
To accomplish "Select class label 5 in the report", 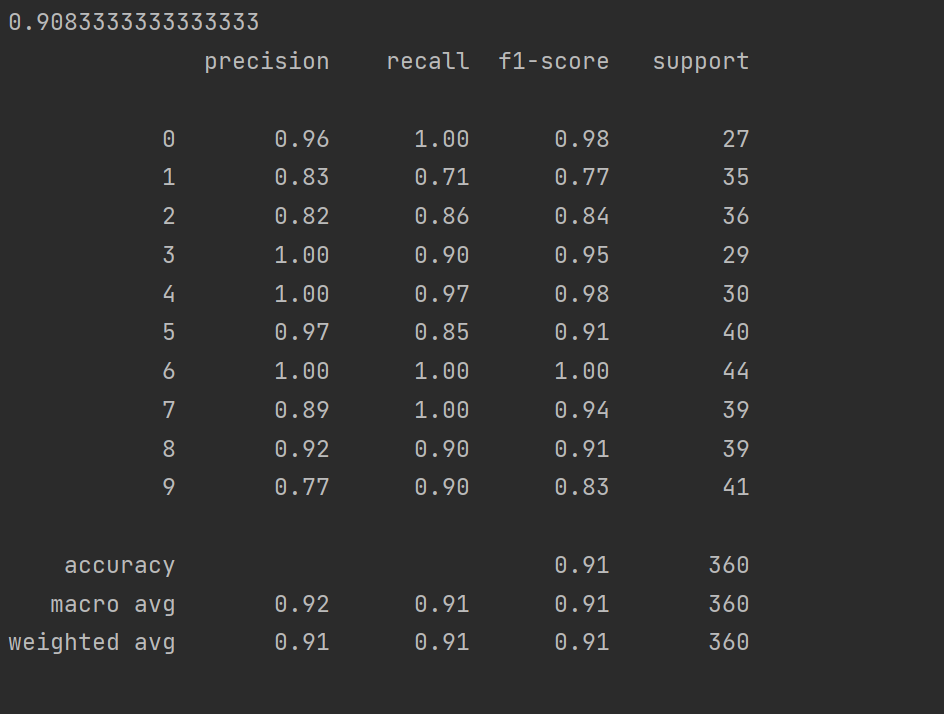I will (169, 332).
